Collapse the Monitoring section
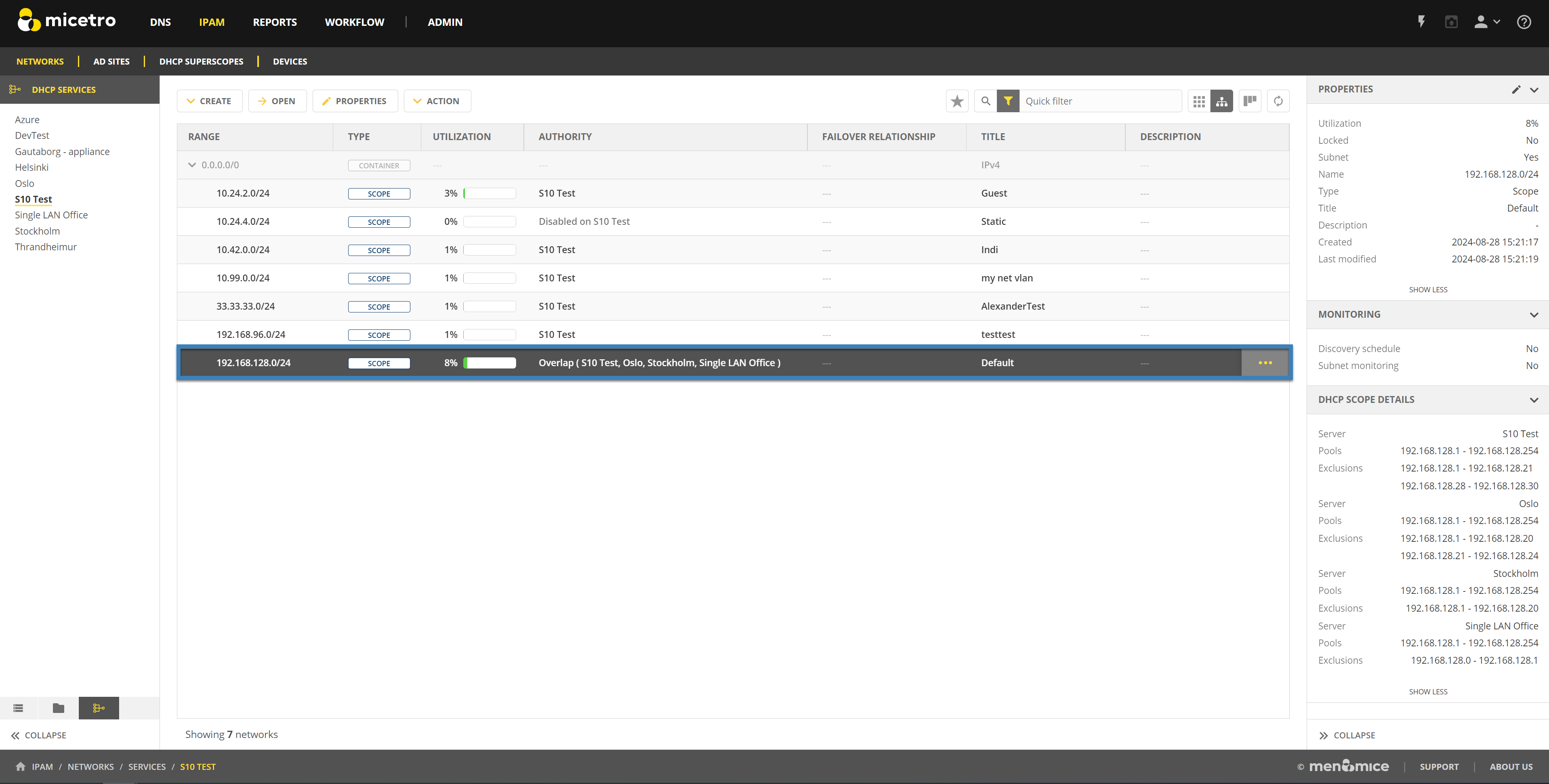Screen dimensions: 1549x784 (1533, 314)
